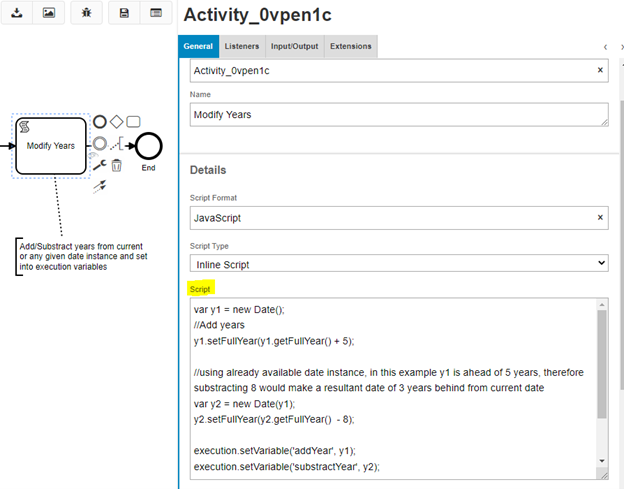624x489 pixels.
Task: Append a gateway diamond shape
Action: pos(116,122)
